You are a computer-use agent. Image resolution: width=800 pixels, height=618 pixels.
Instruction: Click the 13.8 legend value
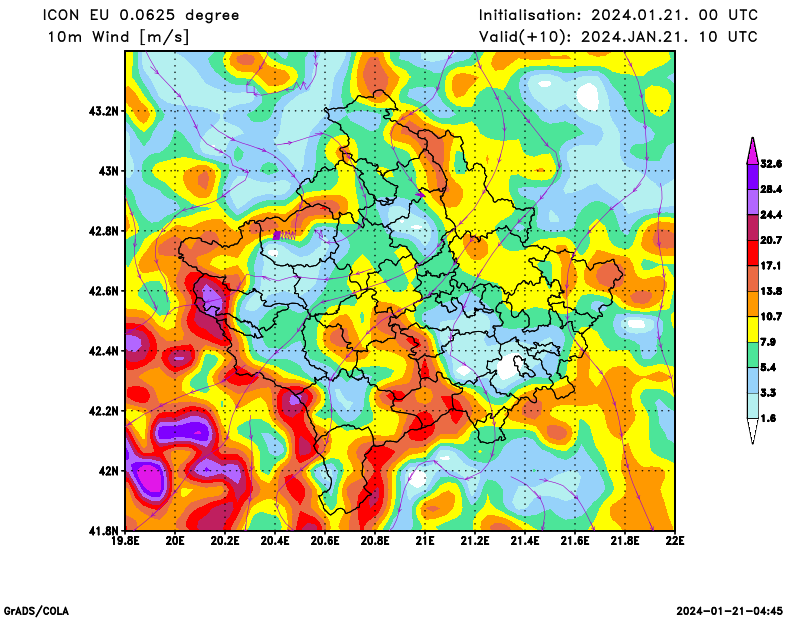tap(771, 291)
